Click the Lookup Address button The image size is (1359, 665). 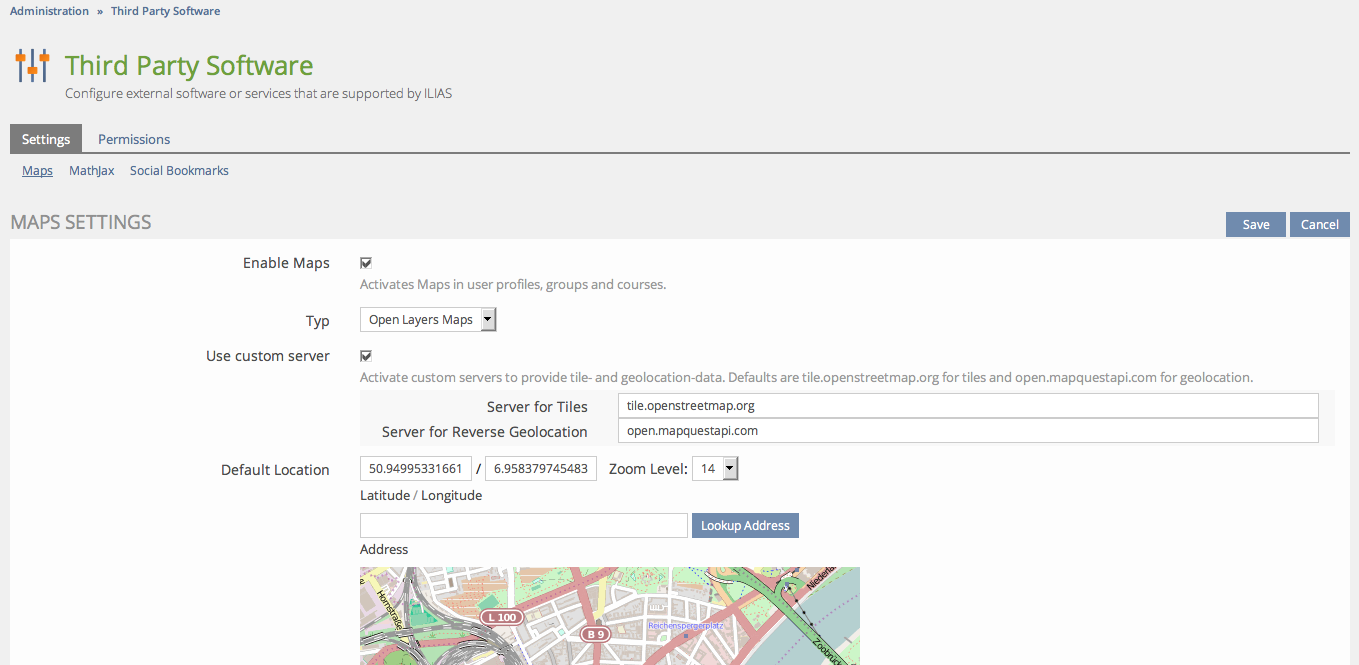(x=745, y=525)
